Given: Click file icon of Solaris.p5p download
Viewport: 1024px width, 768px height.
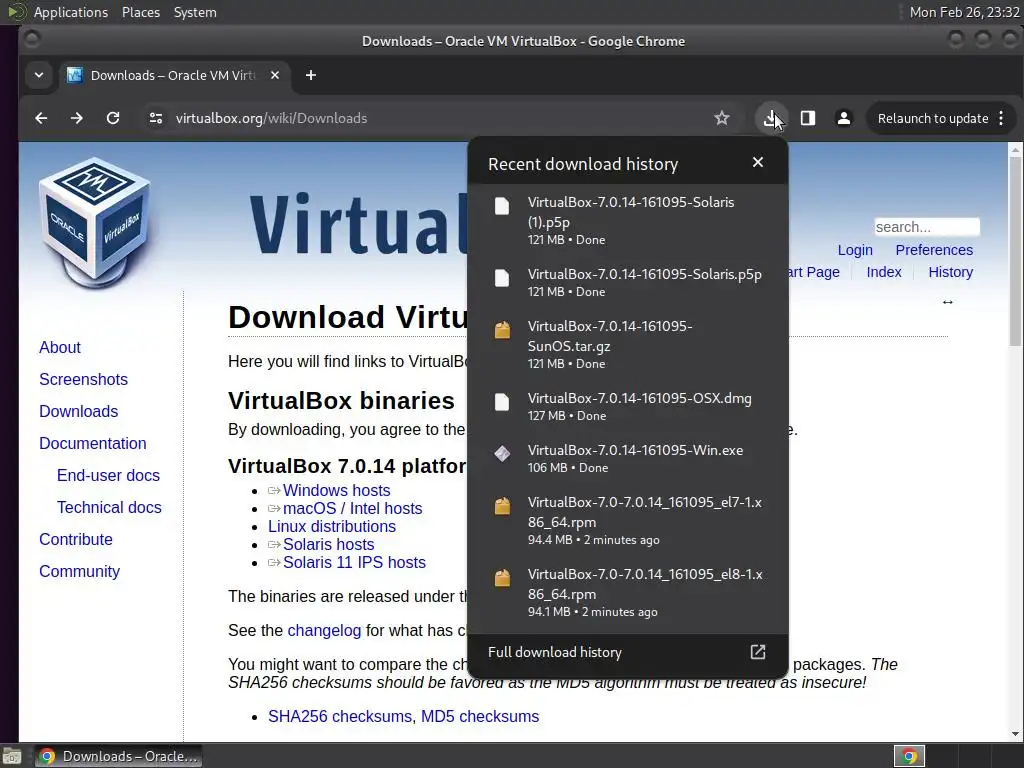Looking at the screenshot, I should [x=502, y=278].
